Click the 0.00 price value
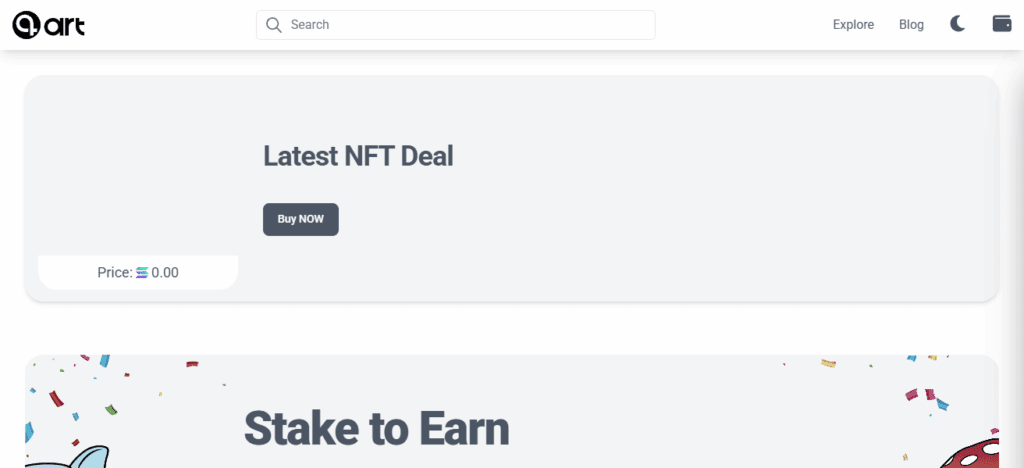Image resolution: width=1024 pixels, height=468 pixels. click(x=165, y=272)
